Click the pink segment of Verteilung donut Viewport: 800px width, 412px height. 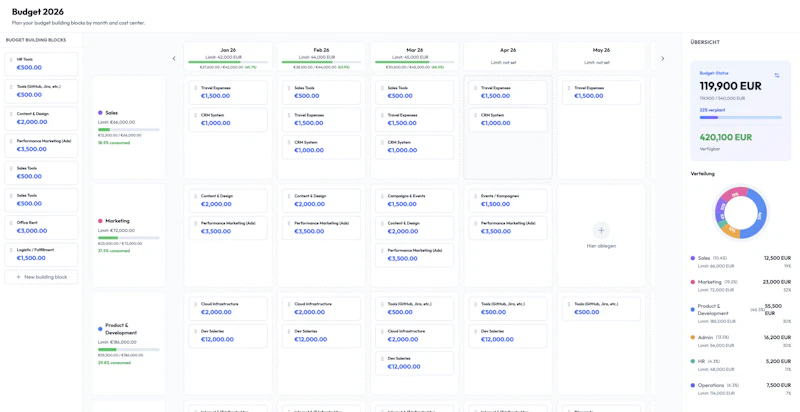pyautogui.click(x=736, y=194)
